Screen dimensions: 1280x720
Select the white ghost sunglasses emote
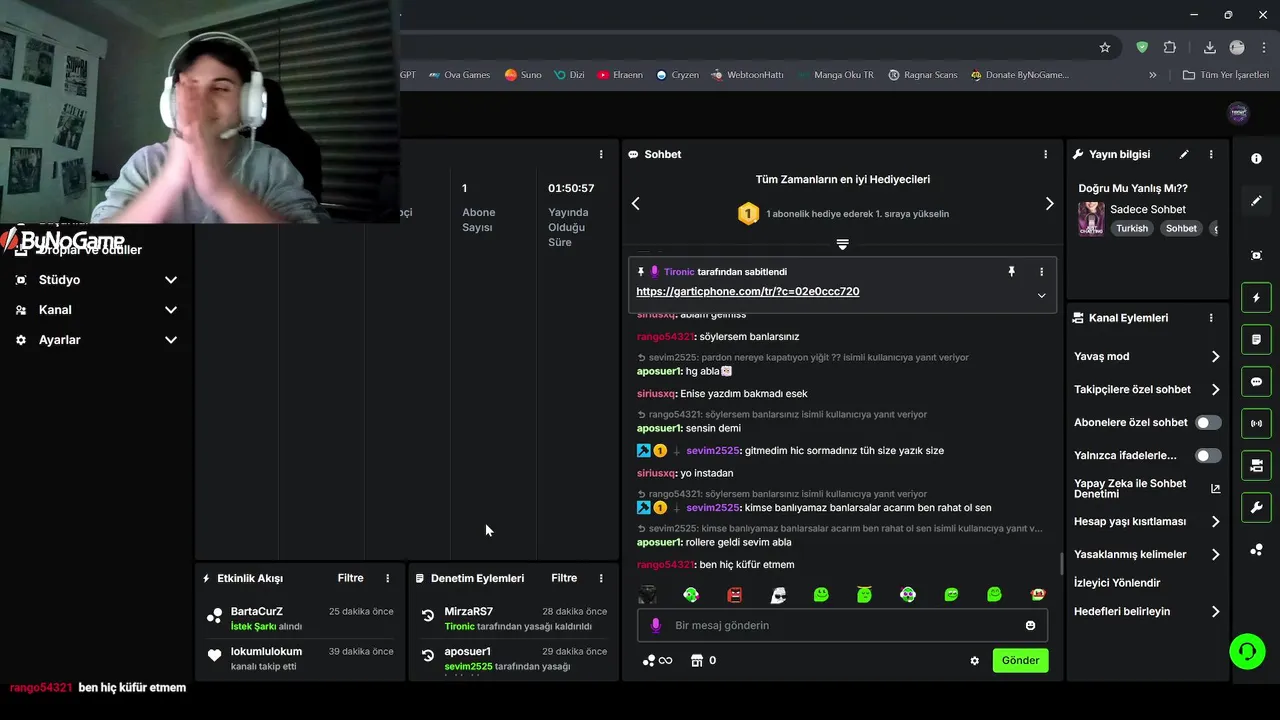pyautogui.click(x=778, y=595)
